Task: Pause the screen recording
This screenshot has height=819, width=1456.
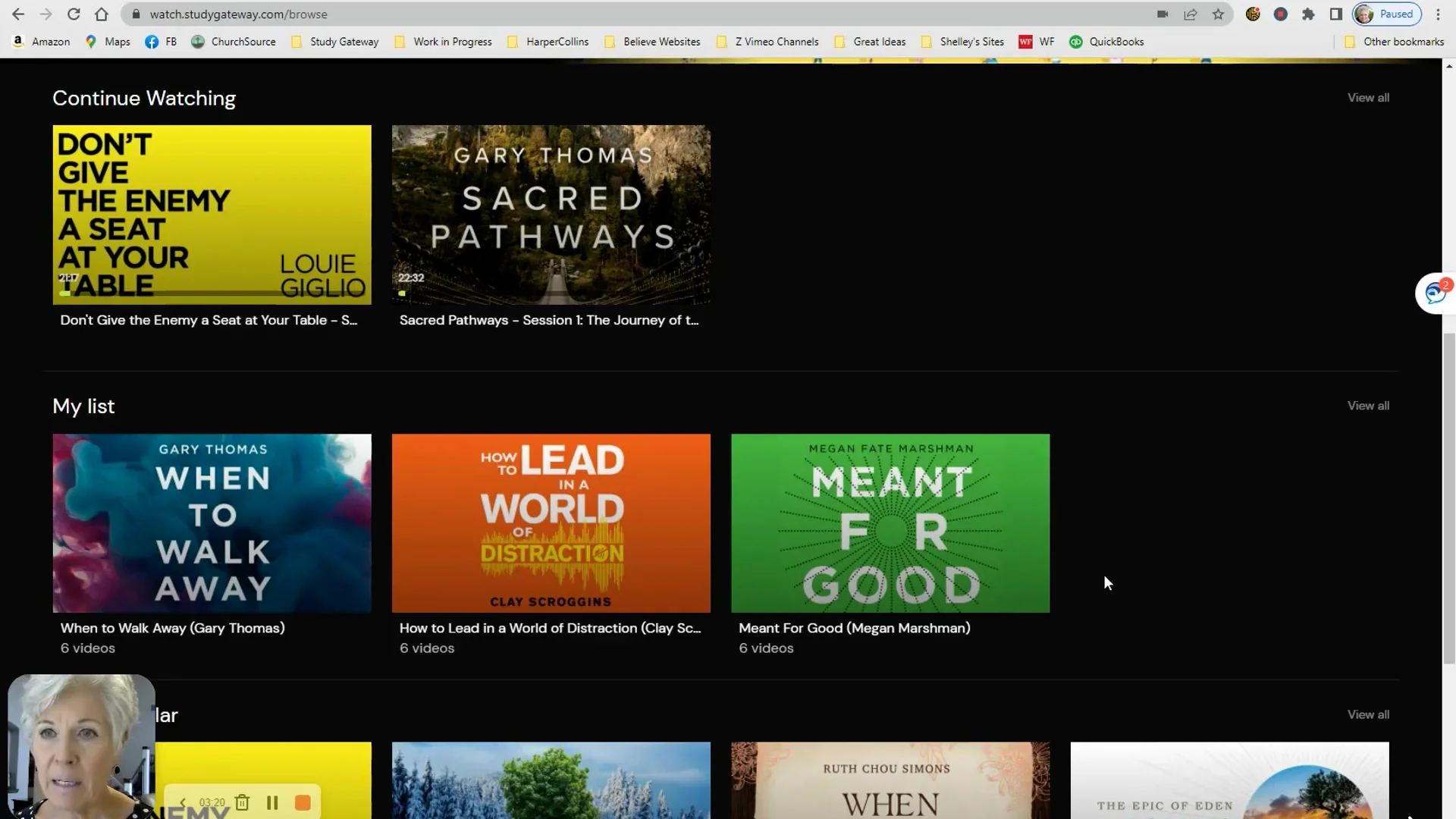Action: tap(272, 802)
